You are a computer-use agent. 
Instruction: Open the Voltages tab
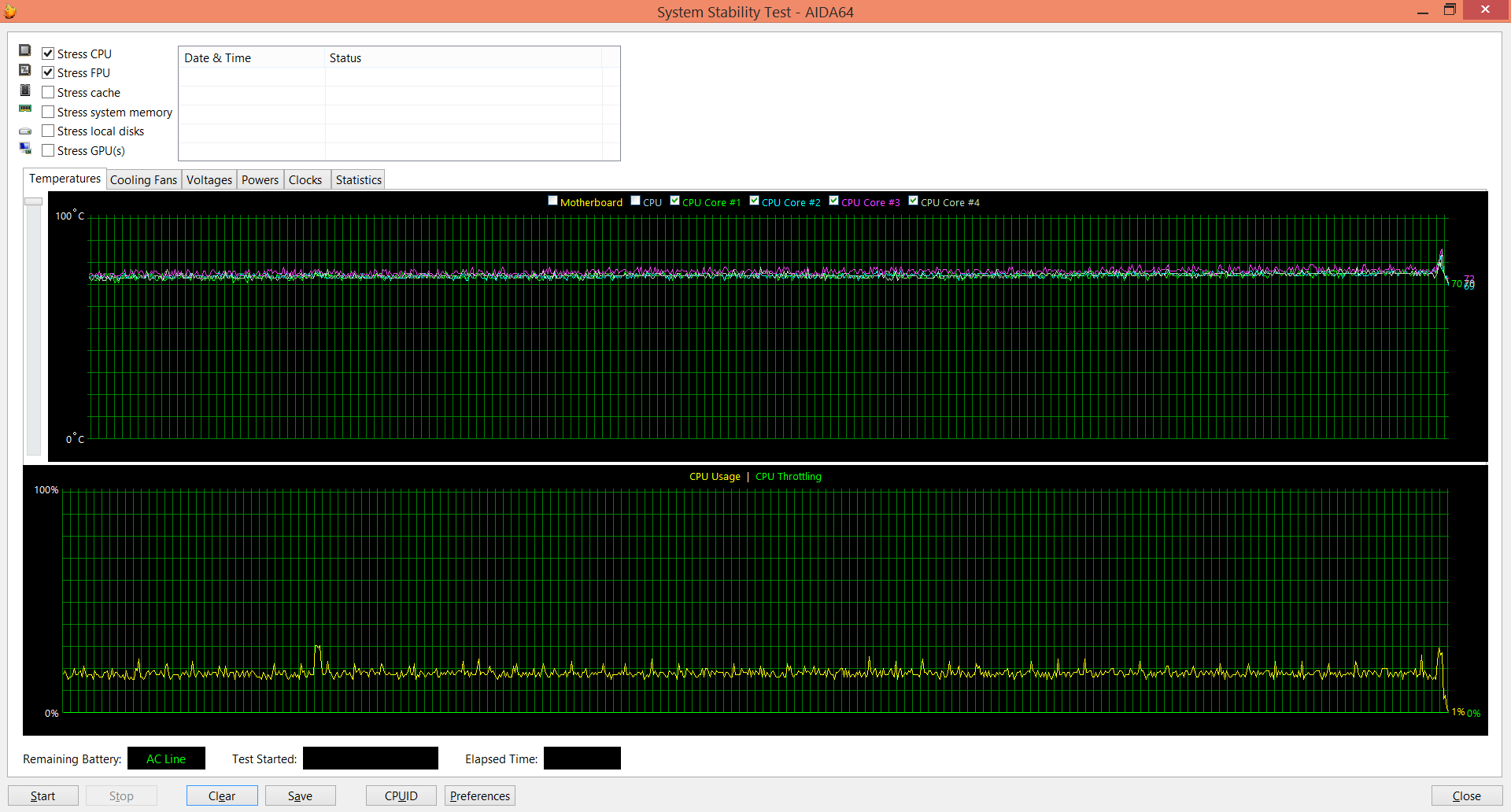[209, 180]
